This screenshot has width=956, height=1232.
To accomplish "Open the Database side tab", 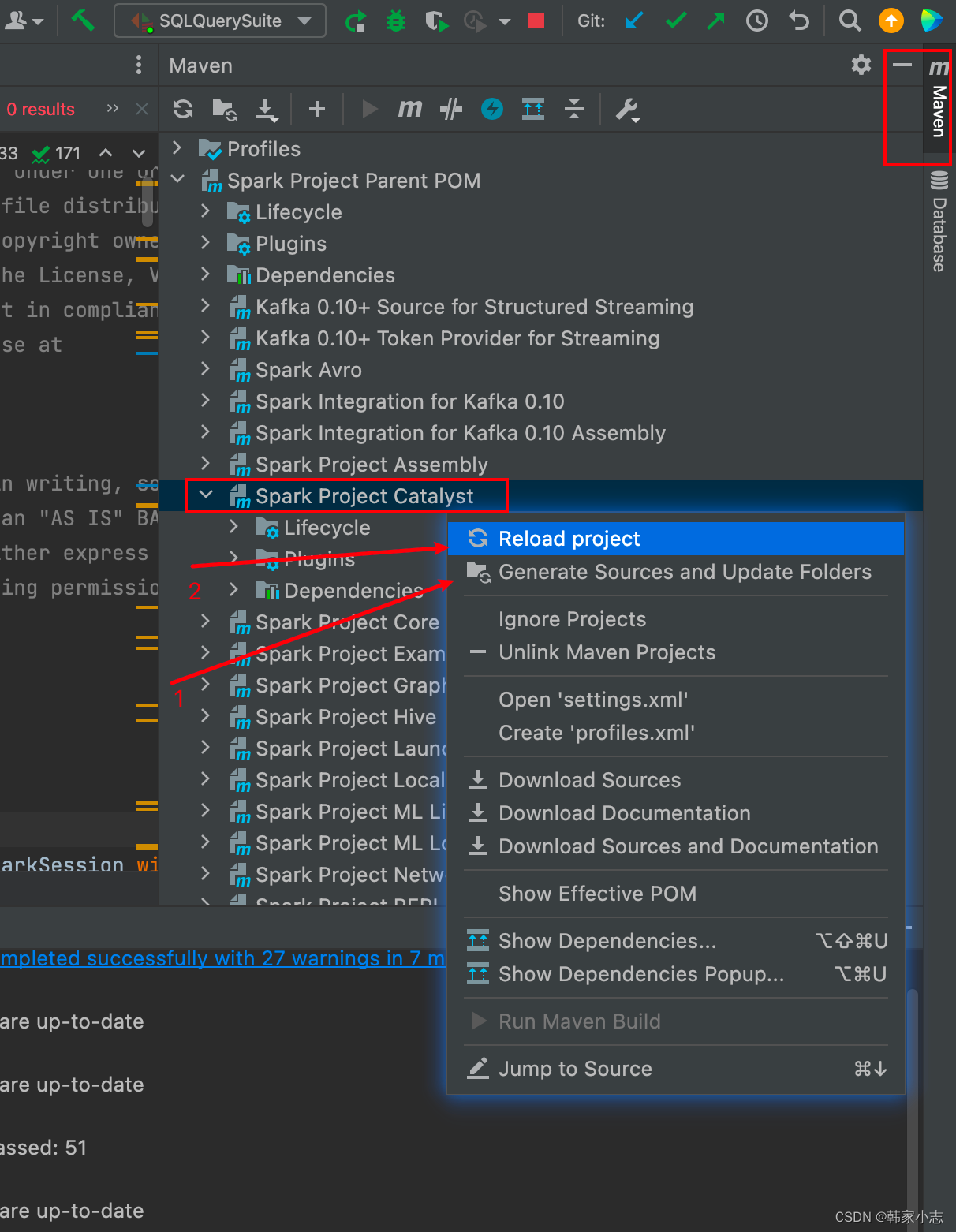I will [939, 221].
